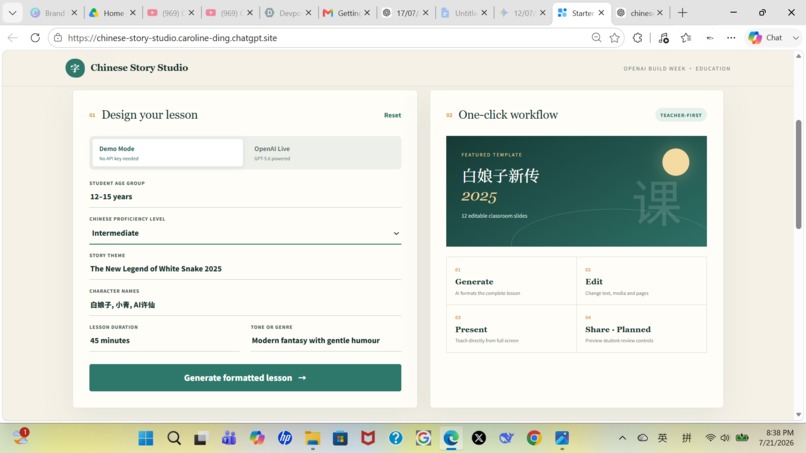The height and width of the screenshot is (453, 806).
Task: Click Generate formatted lesson button
Action: pos(245,377)
